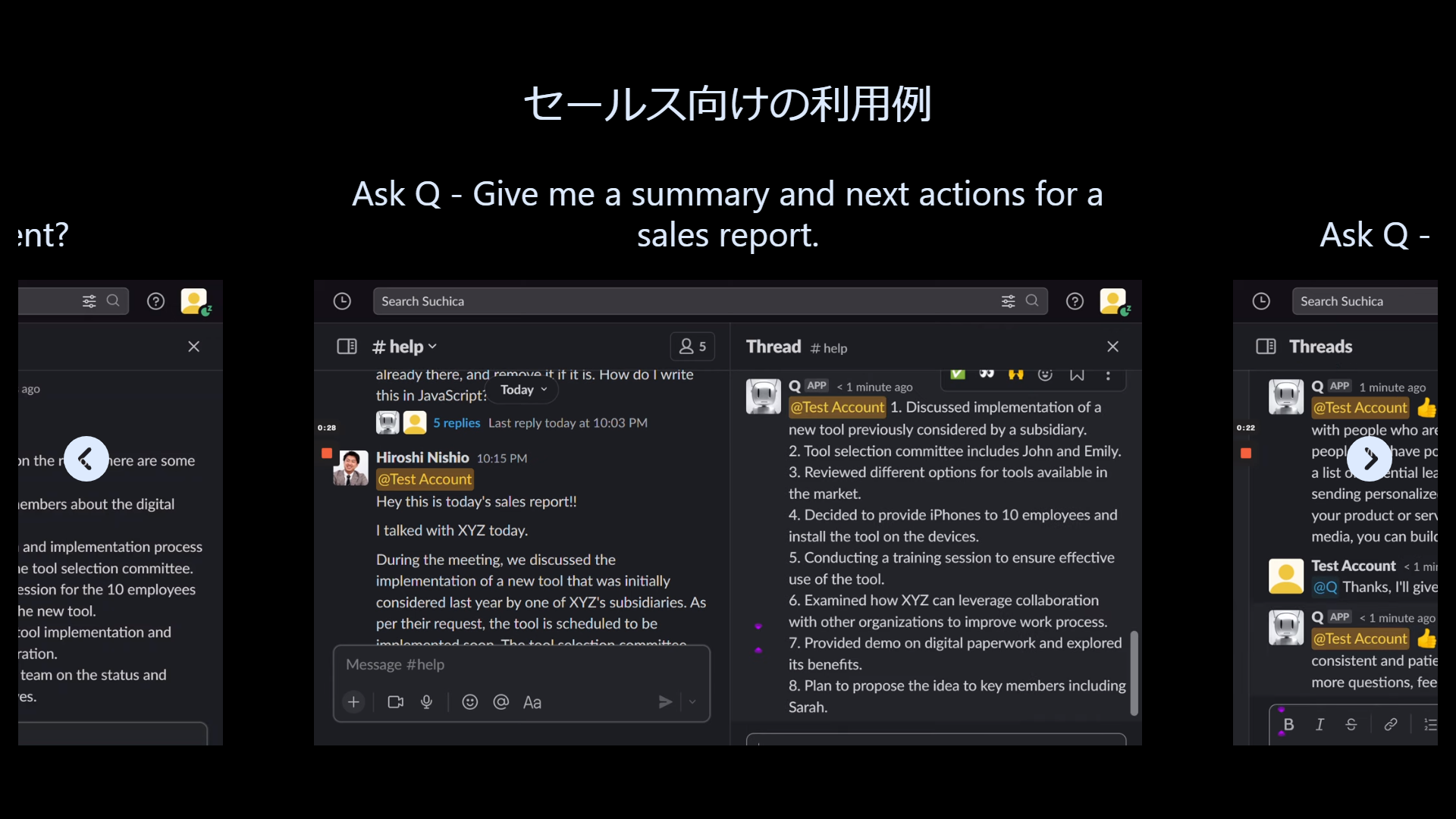Viewport: 1456px width, 819px height.
Task: Click the help question mark in center window
Action: pos(1075,301)
